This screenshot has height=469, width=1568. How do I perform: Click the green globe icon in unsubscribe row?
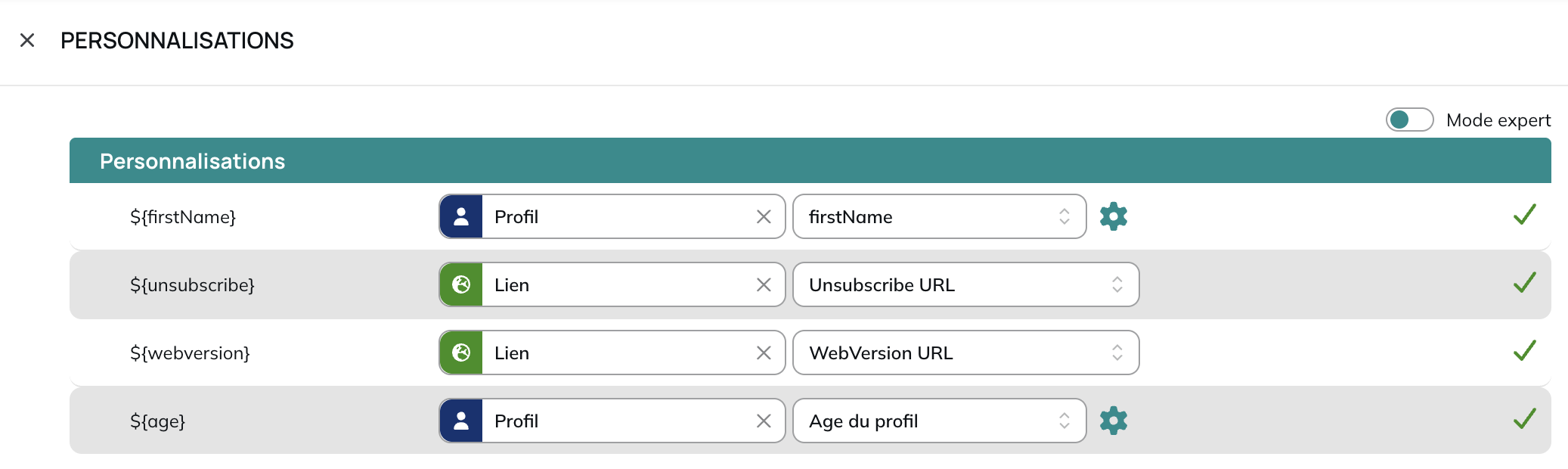(x=461, y=284)
